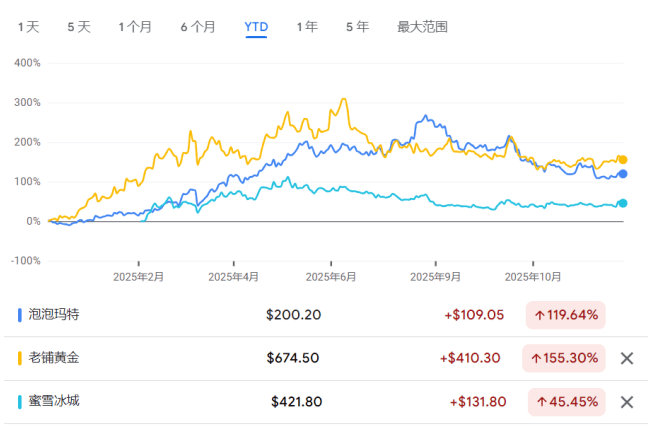Screen dimensions: 652x439
Task: Switch to the 1年 time range
Action: (307, 27)
